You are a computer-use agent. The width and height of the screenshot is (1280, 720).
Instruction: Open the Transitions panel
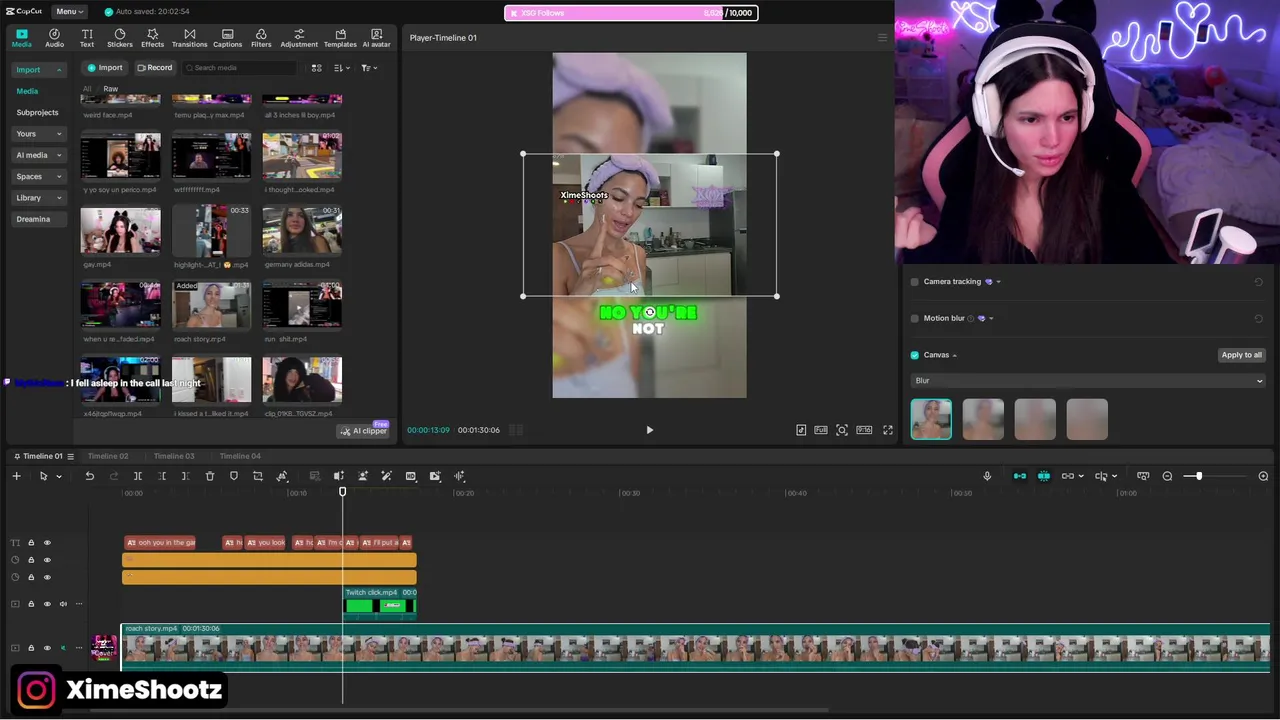click(189, 38)
